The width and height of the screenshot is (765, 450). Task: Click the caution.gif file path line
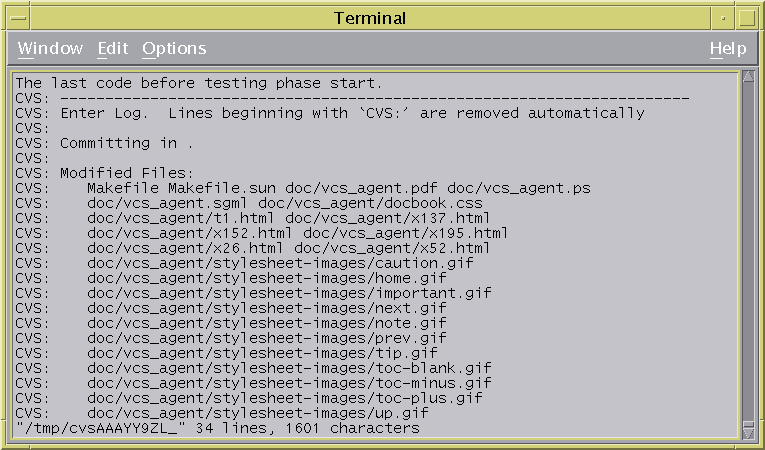click(244, 264)
